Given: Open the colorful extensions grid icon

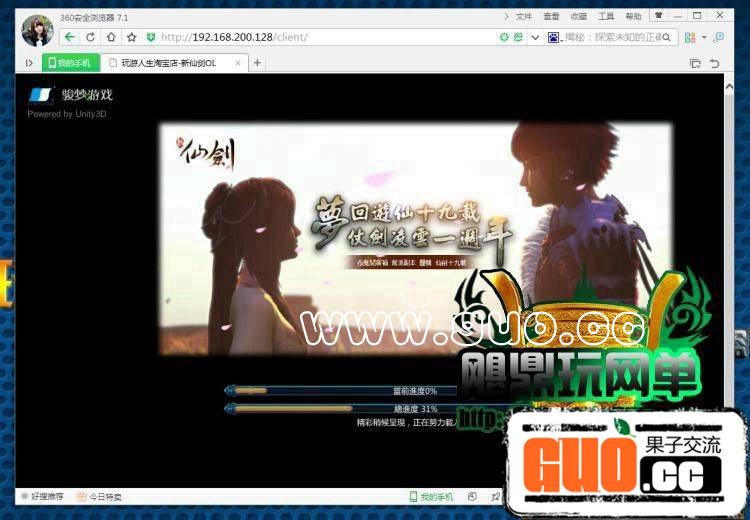Looking at the screenshot, I should tap(690, 37).
